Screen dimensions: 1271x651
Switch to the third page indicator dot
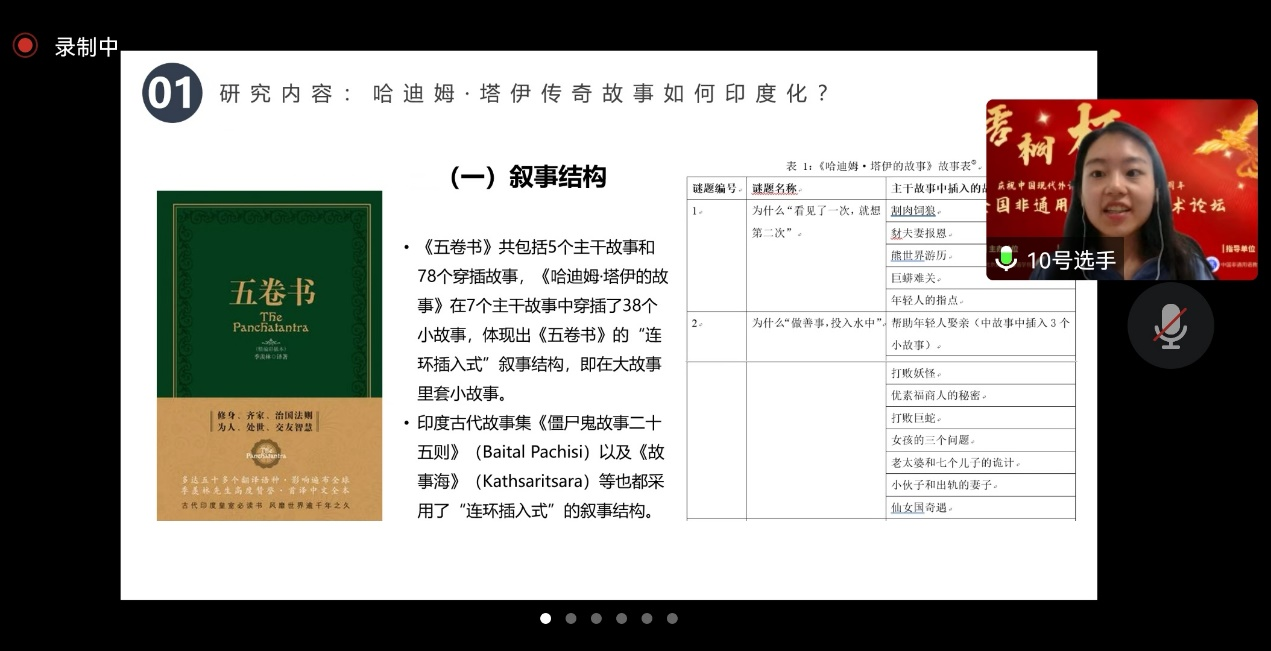pyautogui.click(x=596, y=618)
